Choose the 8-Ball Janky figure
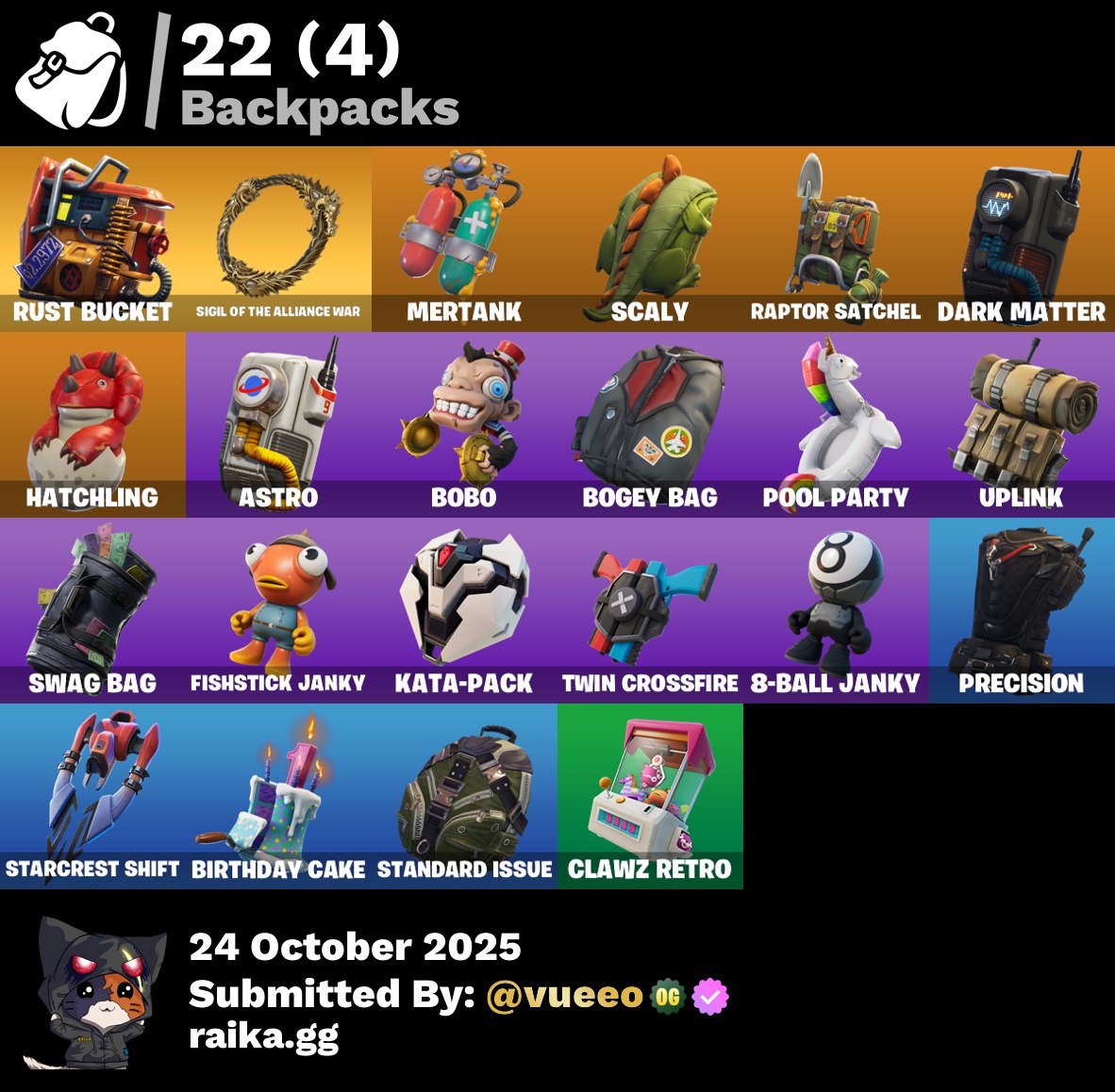The image size is (1115, 1092). [x=836, y=611]
